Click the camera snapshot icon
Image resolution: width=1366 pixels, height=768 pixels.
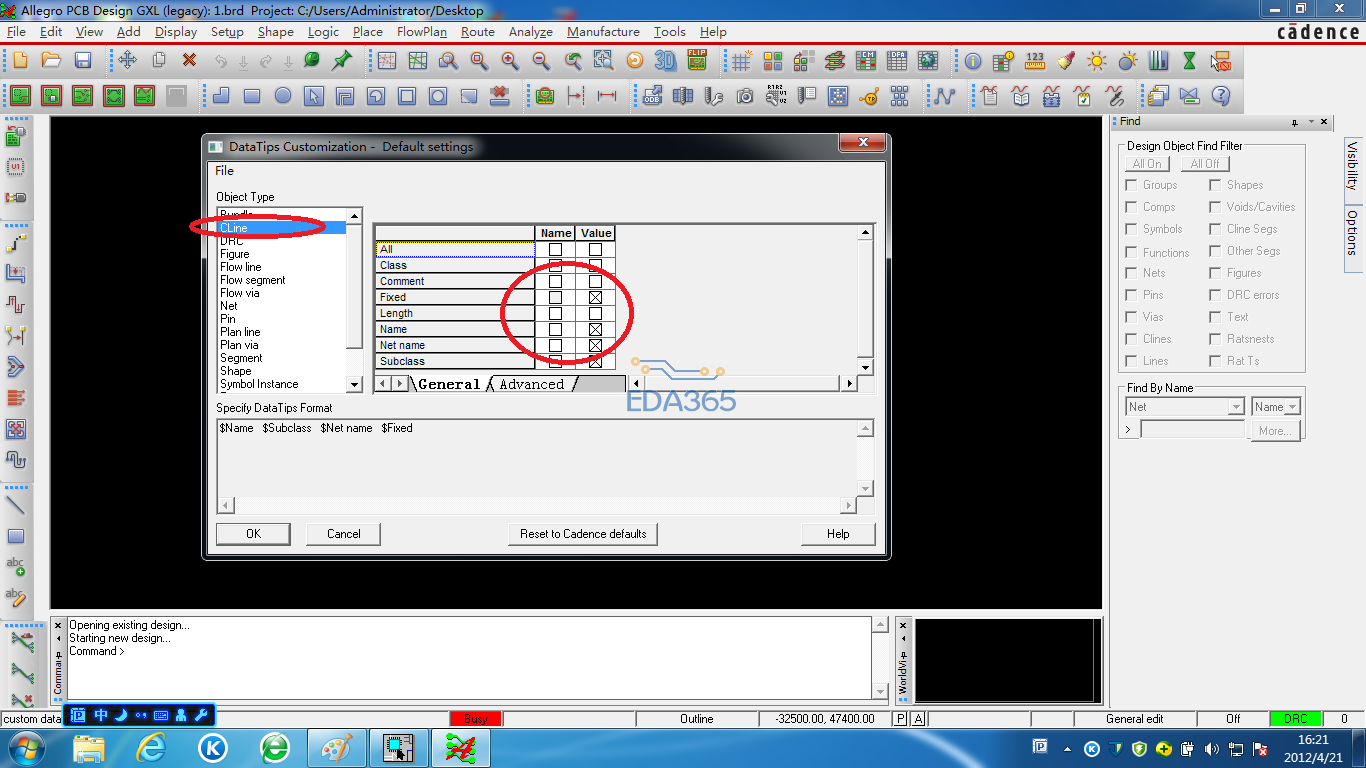[745, 96]
